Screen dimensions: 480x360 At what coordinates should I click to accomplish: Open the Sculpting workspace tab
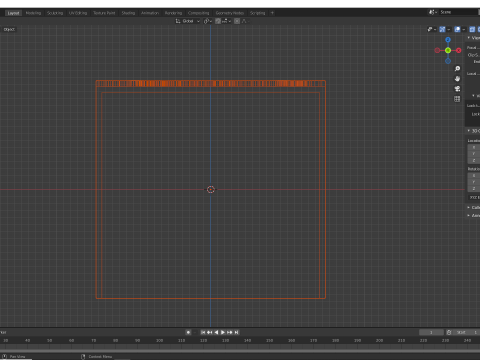click(55, 13)
